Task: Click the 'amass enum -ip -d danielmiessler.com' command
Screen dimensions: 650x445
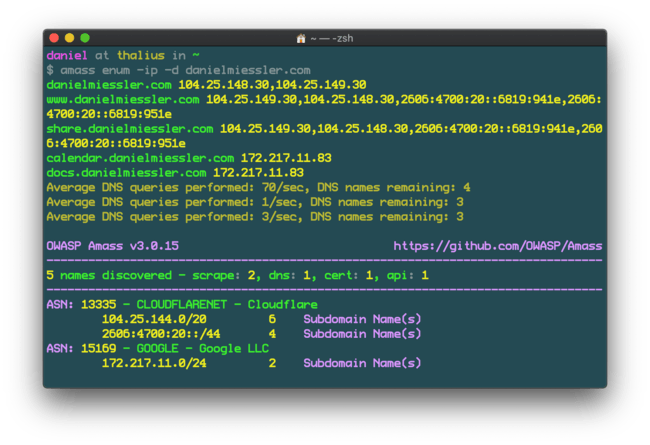Action: tap(185, 70)
